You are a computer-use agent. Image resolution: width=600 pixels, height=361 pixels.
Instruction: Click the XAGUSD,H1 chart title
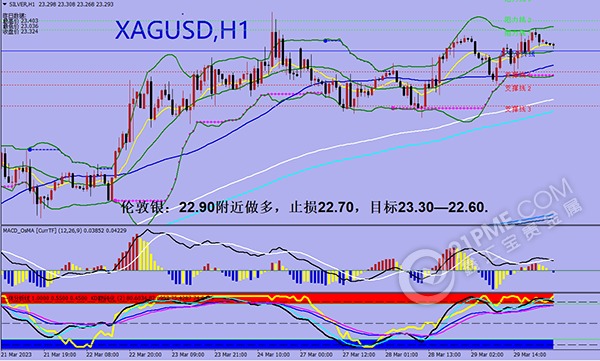pos(182,30)
